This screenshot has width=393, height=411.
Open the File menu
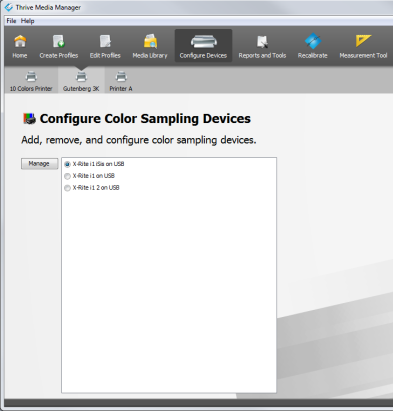(11, 21)
